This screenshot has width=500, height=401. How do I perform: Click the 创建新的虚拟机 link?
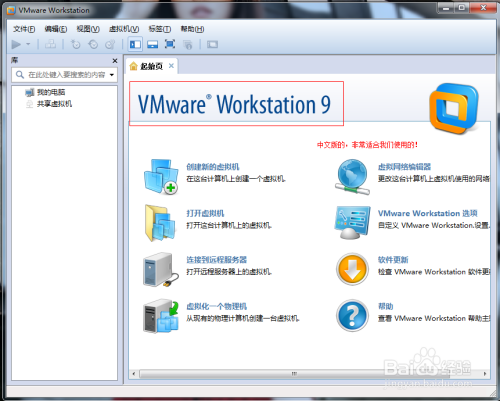coord(213,167)
